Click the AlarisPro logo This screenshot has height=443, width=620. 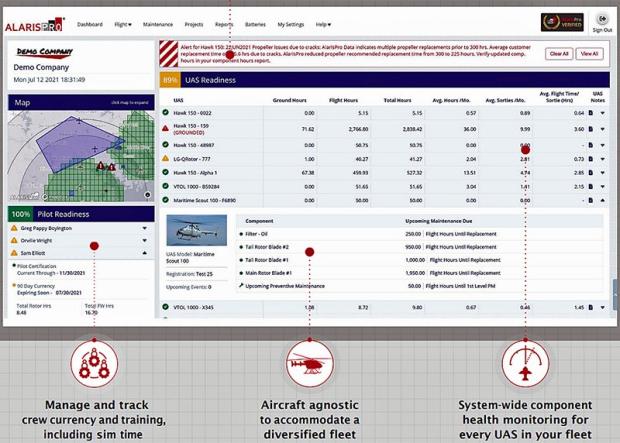(36, 22)
